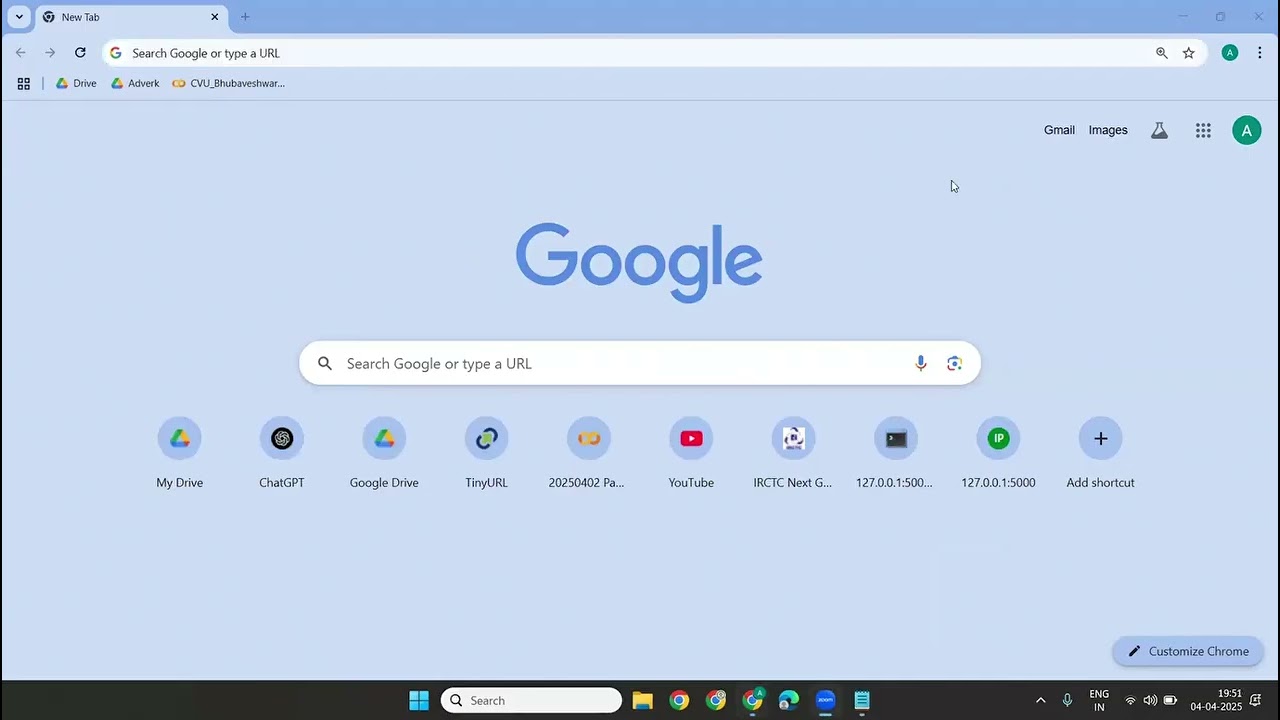Open Google Images link
This screenshot has height=720, width=1280.
point(1108,130)
